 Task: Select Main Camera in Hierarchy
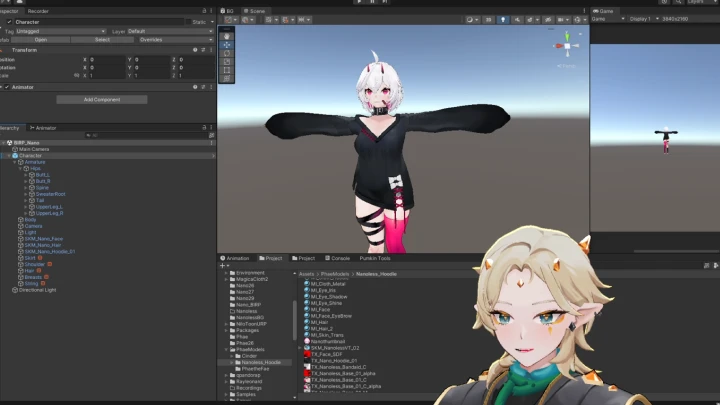tap(34, 149)
